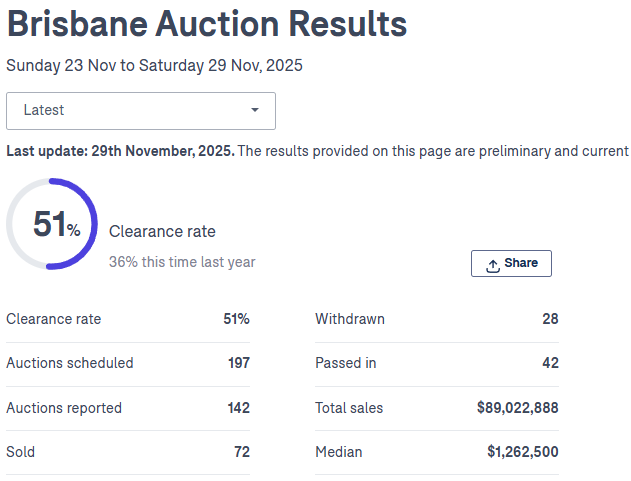This screenshot has width=631, height=481.
Task: Click the Clearance rate label beside the ring
Action: coord(162,231)
